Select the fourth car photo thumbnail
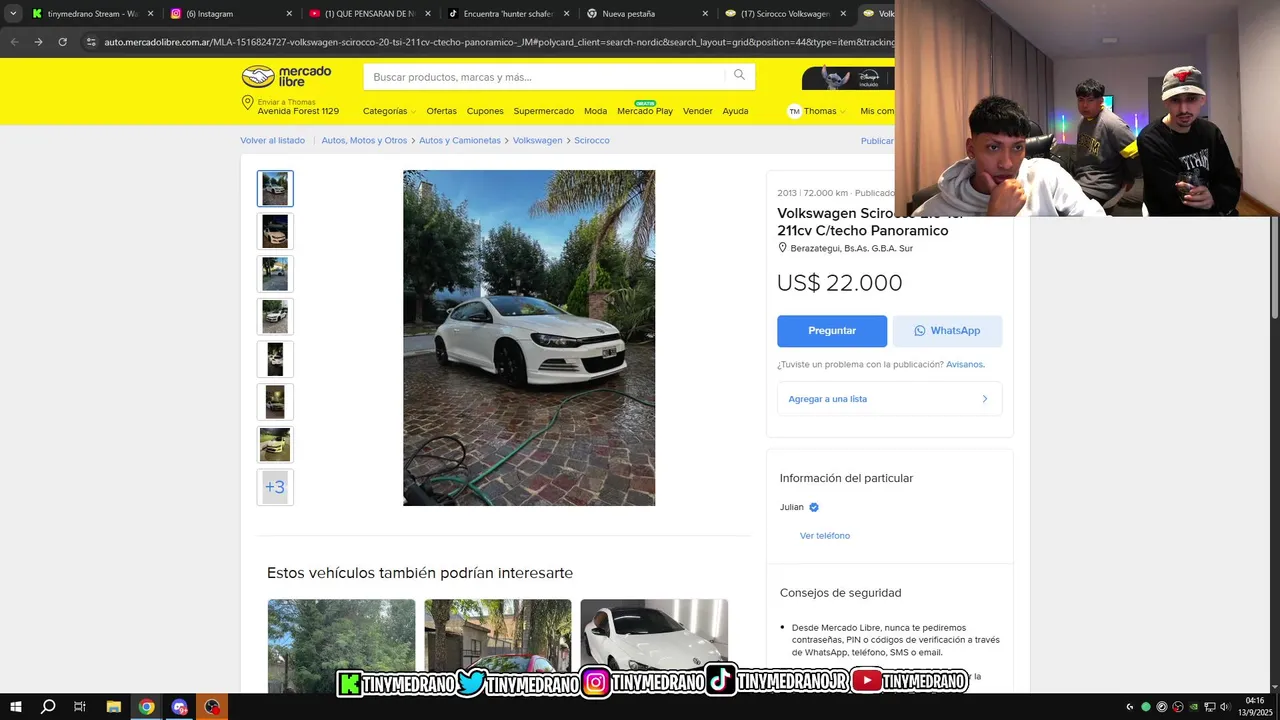The width and height of the screenshot is (1280, 720). click(x=275, y=317)
